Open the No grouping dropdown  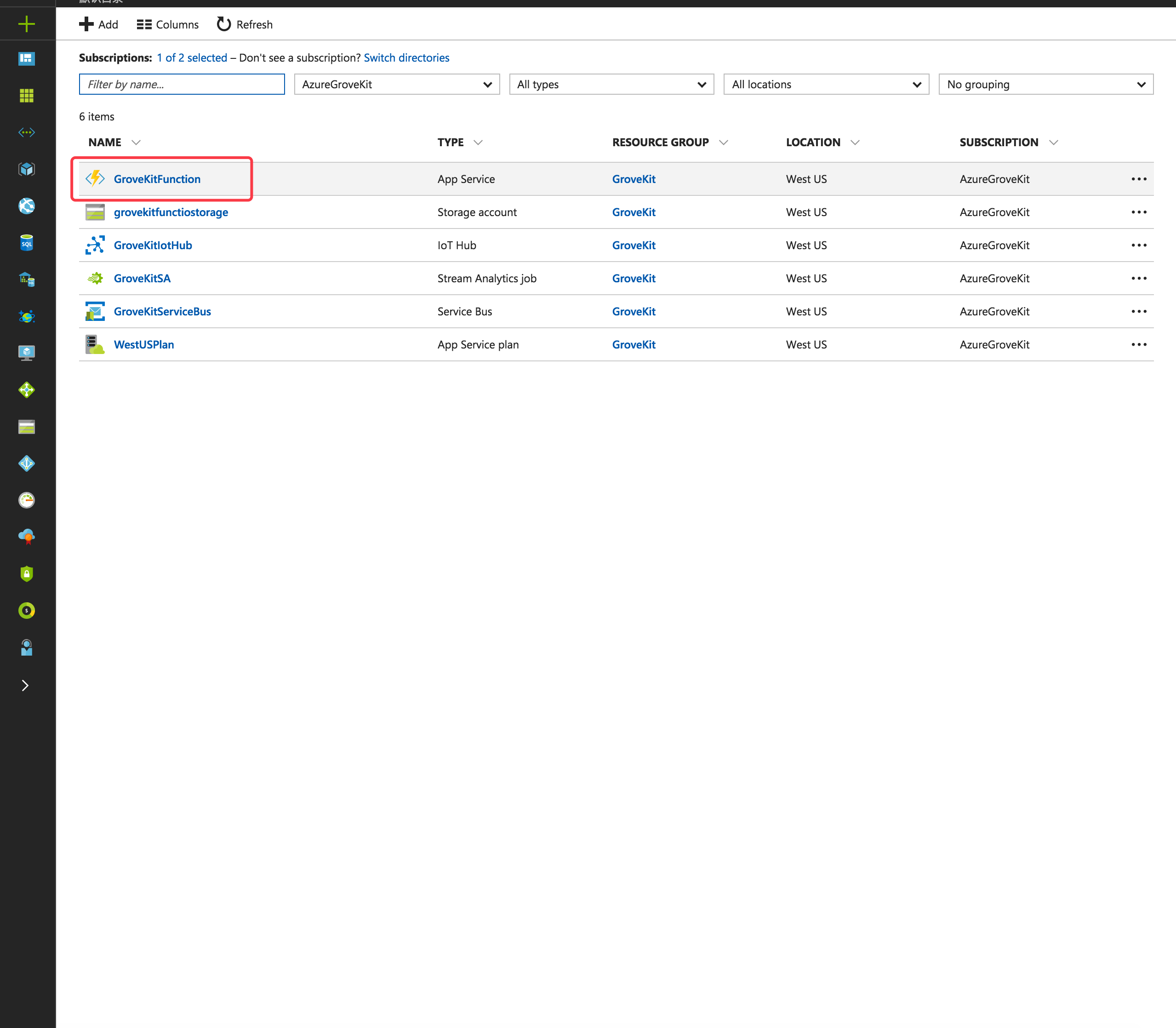[x=1045, y=84]
